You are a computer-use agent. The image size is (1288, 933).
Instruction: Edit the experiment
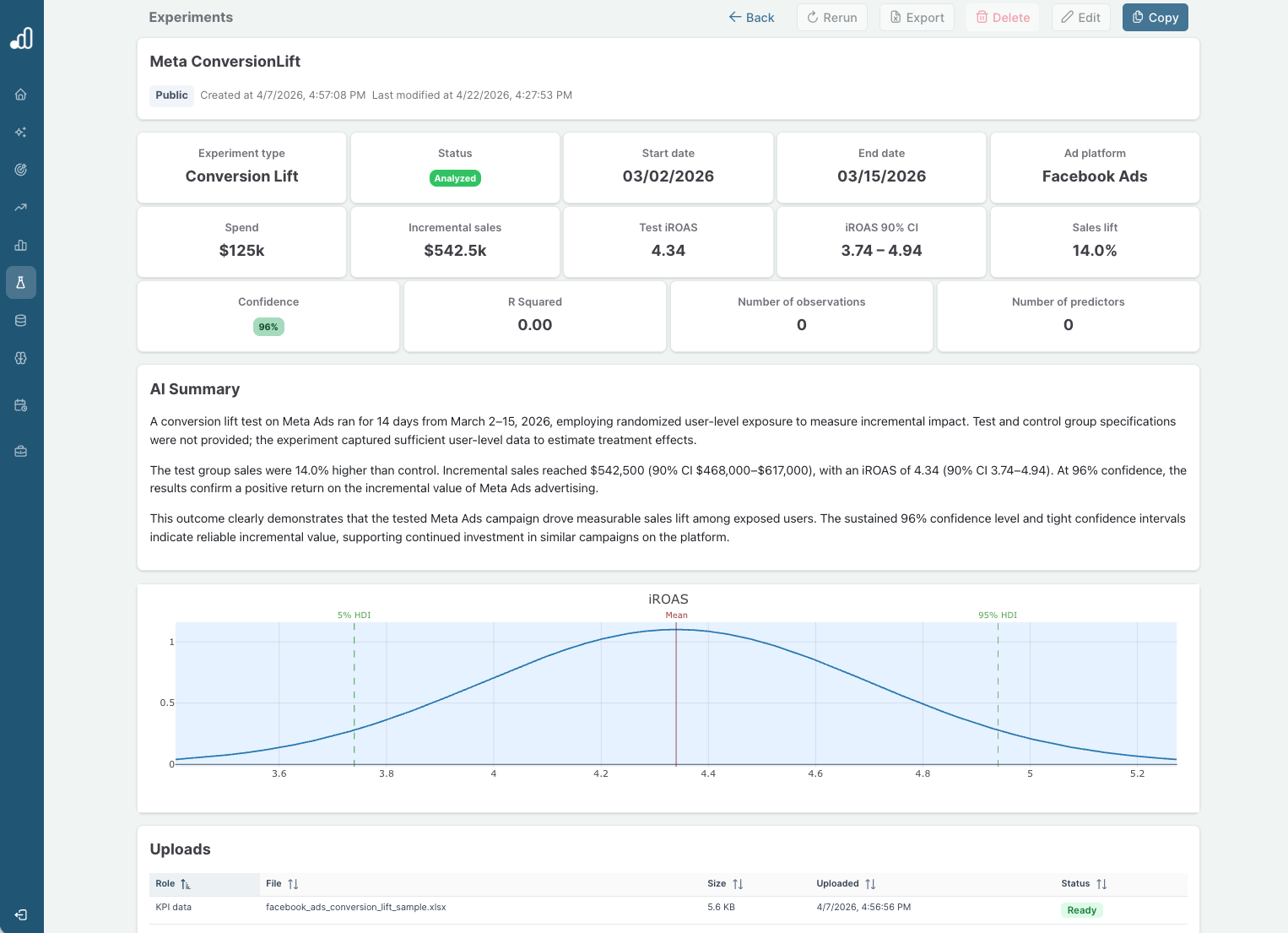(x=1081, y=18)
